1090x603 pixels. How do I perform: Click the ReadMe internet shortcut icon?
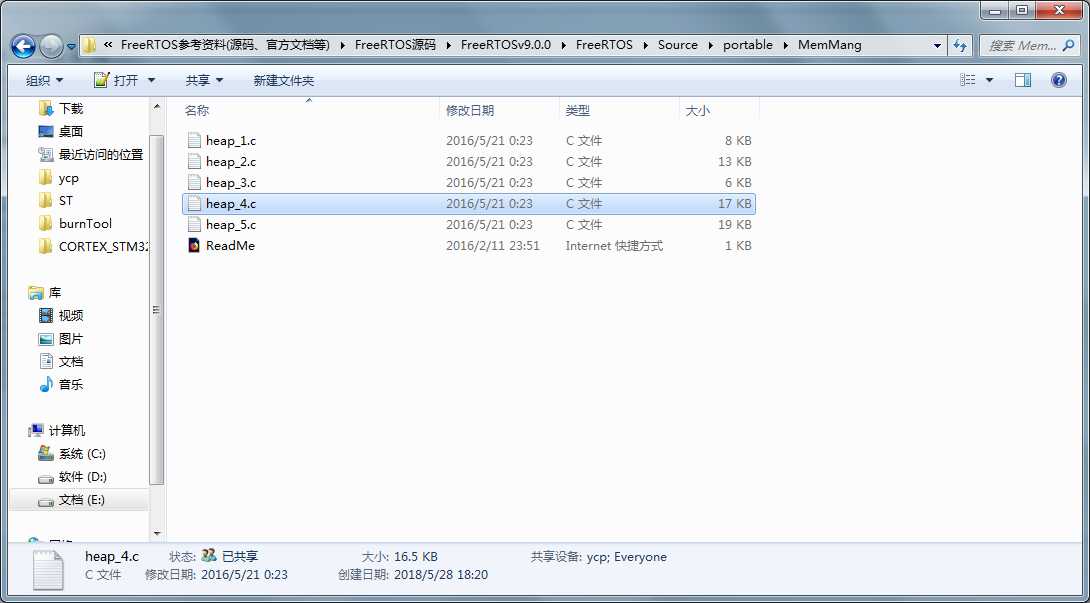pos(194,246)
